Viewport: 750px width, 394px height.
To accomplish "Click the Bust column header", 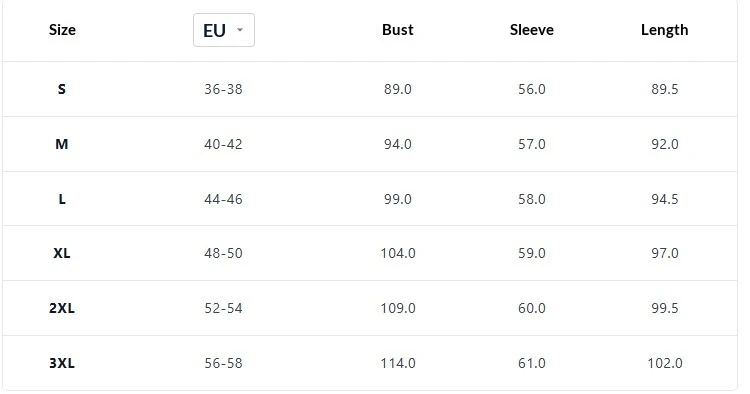I will pos(397,30).
